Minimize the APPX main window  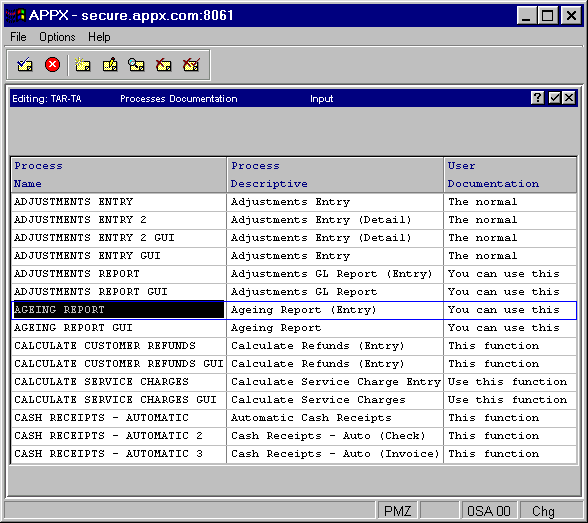[526, 16]
